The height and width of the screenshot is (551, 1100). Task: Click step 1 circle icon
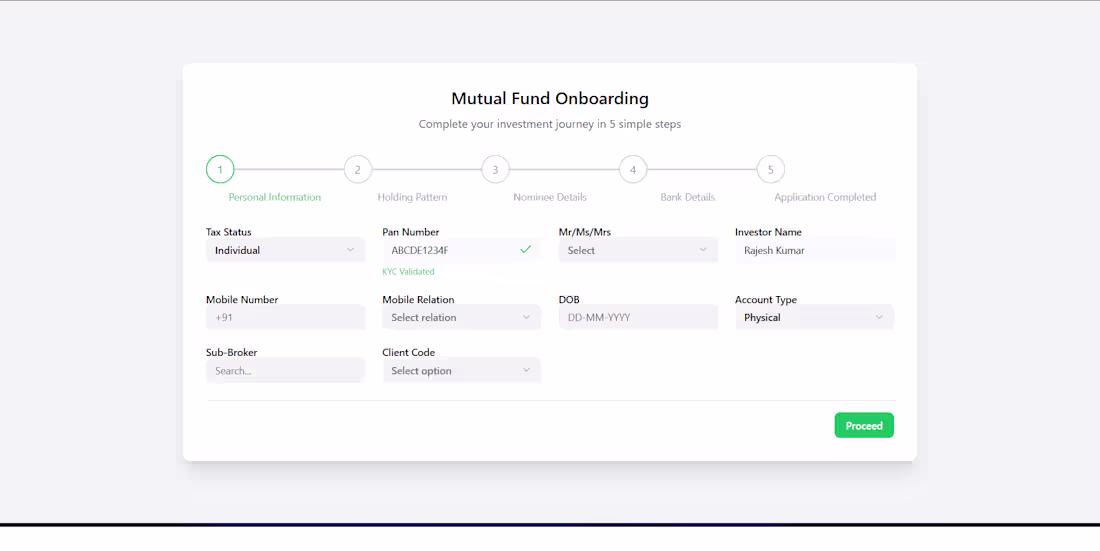[x=220, y=169]
